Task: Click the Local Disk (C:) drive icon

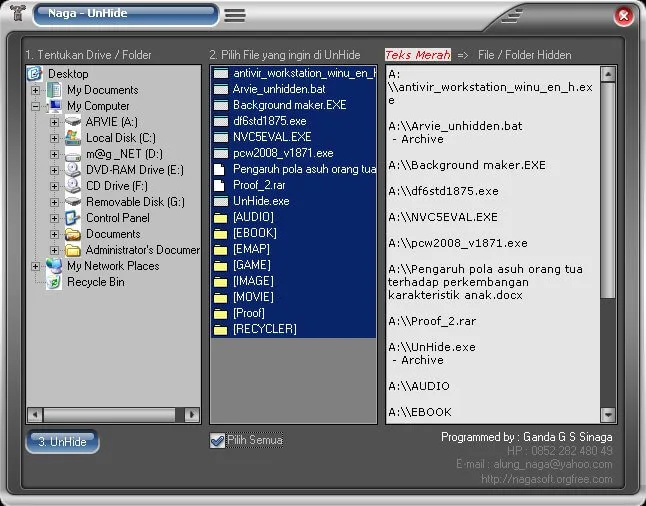Action: [73, 138]
